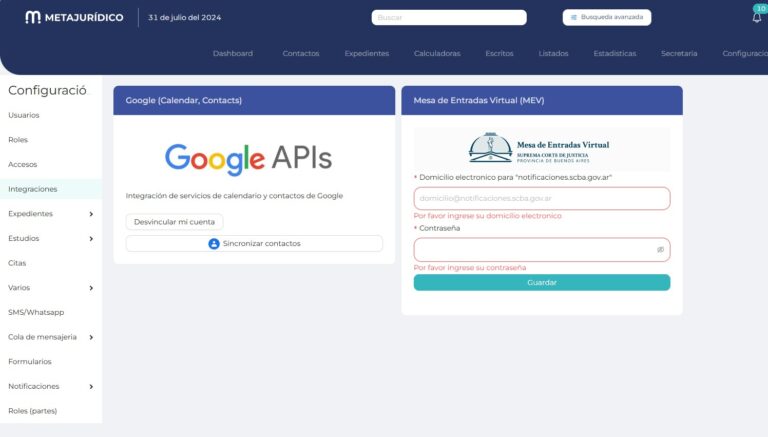This screenshot has width=768, height=437.
Task: Click the Integración de servicios de calendario description
Action: click(x=234, y=196)
